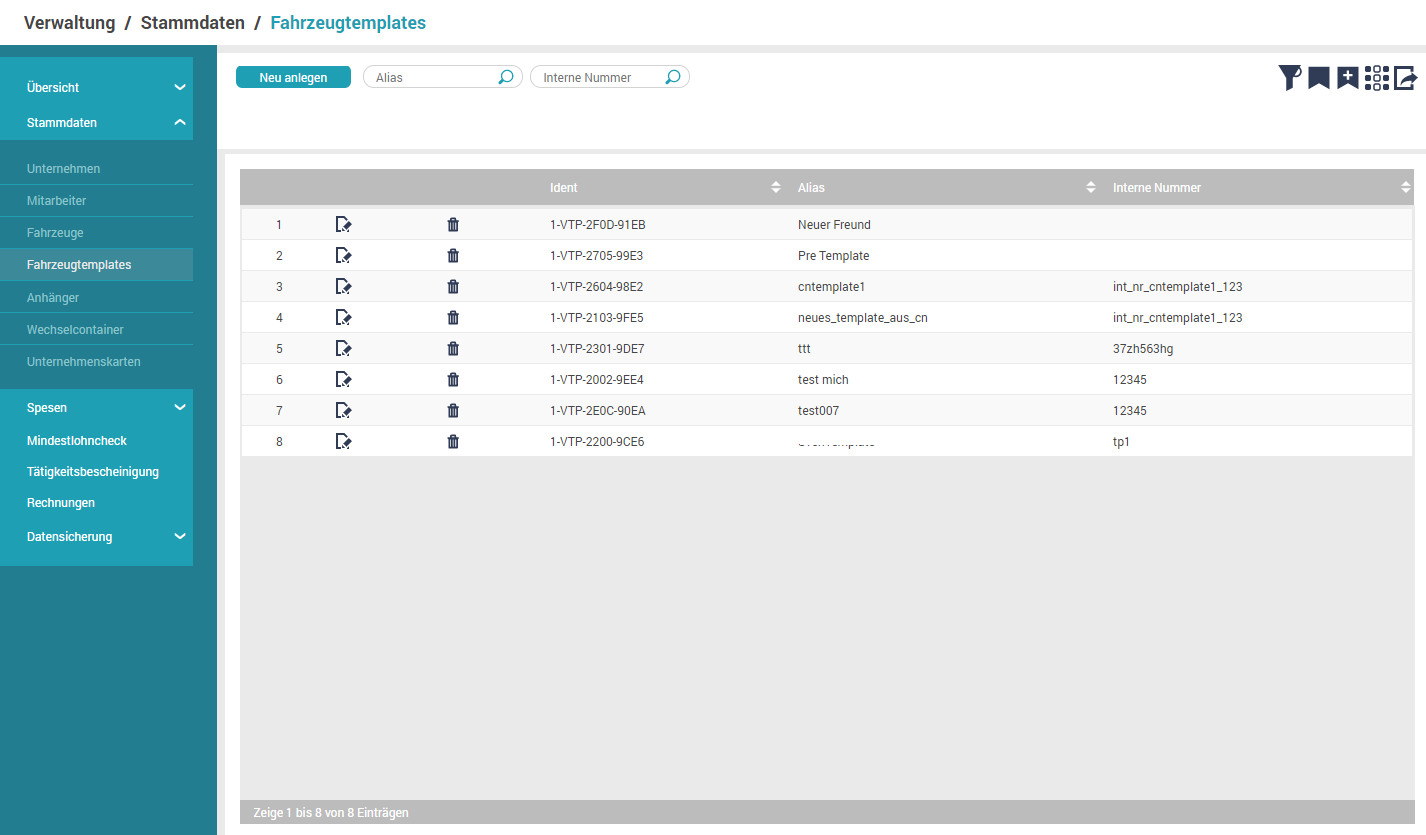Edit the Neuer Freund template row
Image resolution: width=1426 pixels, height=835 pixels.
point(343,225)
